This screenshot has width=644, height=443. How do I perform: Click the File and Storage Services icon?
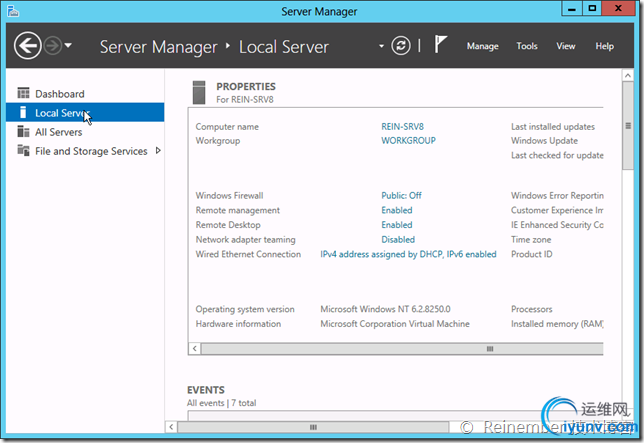tap(23, 150)
